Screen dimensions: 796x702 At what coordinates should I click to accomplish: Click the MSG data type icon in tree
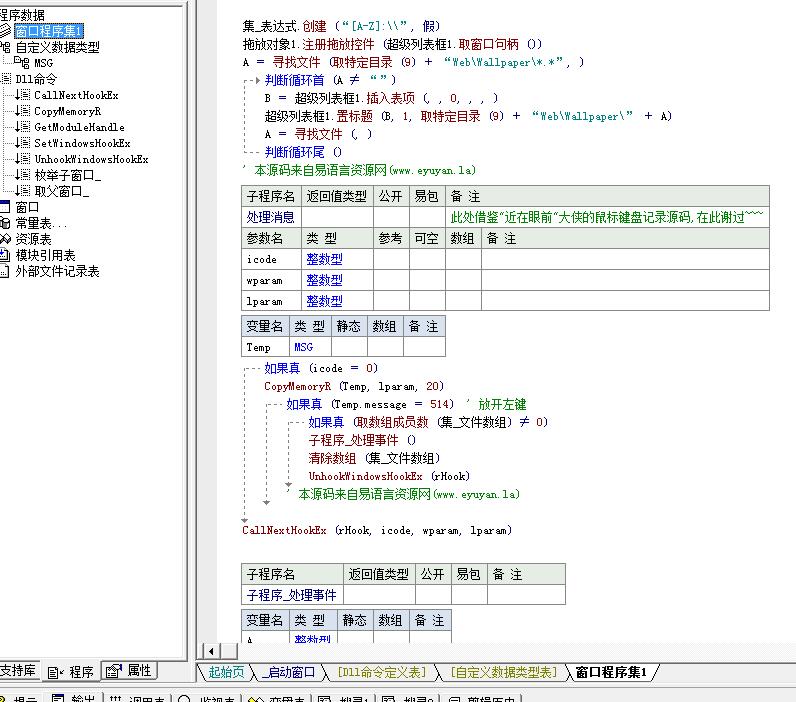pos(21,63)
